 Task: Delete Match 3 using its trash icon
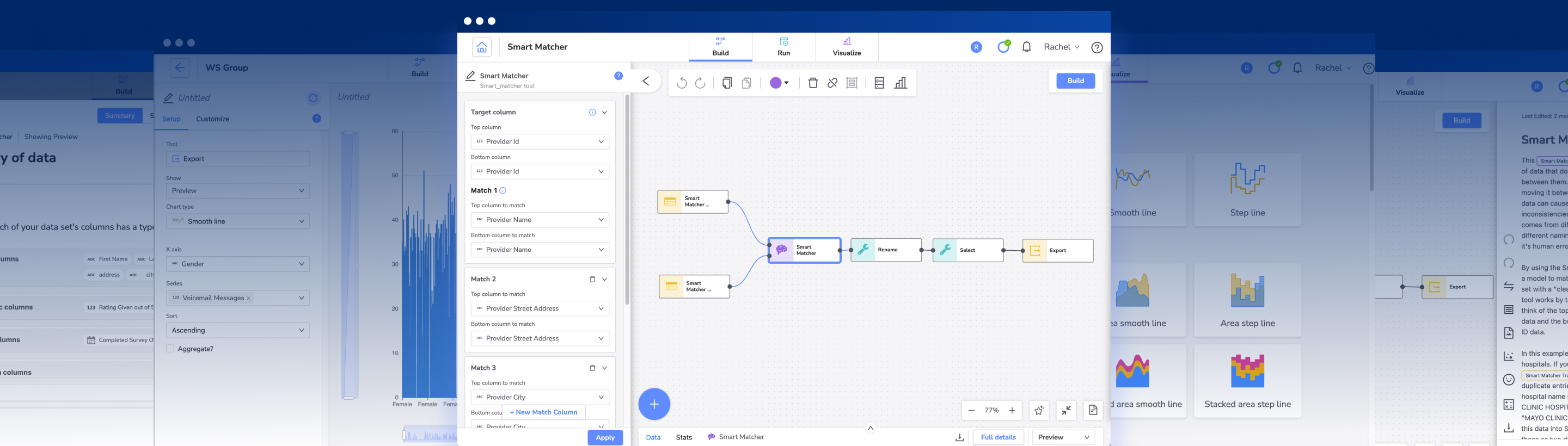(x=592, y=368)
